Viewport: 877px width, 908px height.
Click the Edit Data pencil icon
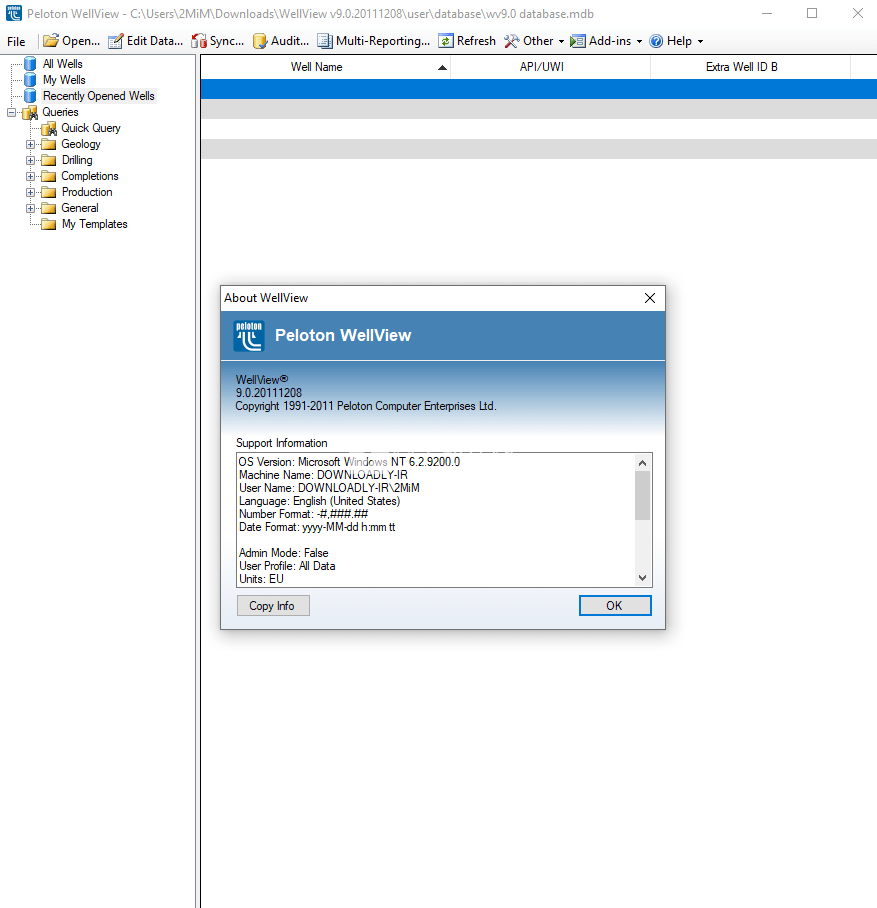115,41
